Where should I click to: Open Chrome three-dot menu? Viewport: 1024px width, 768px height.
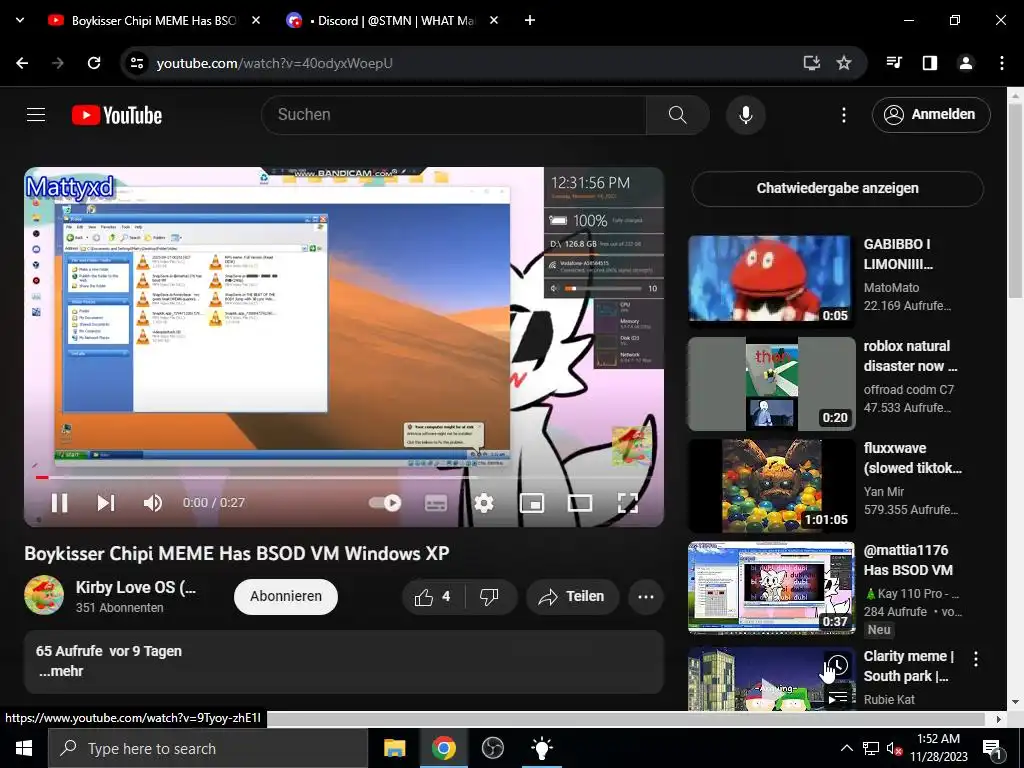point(1001,63)
